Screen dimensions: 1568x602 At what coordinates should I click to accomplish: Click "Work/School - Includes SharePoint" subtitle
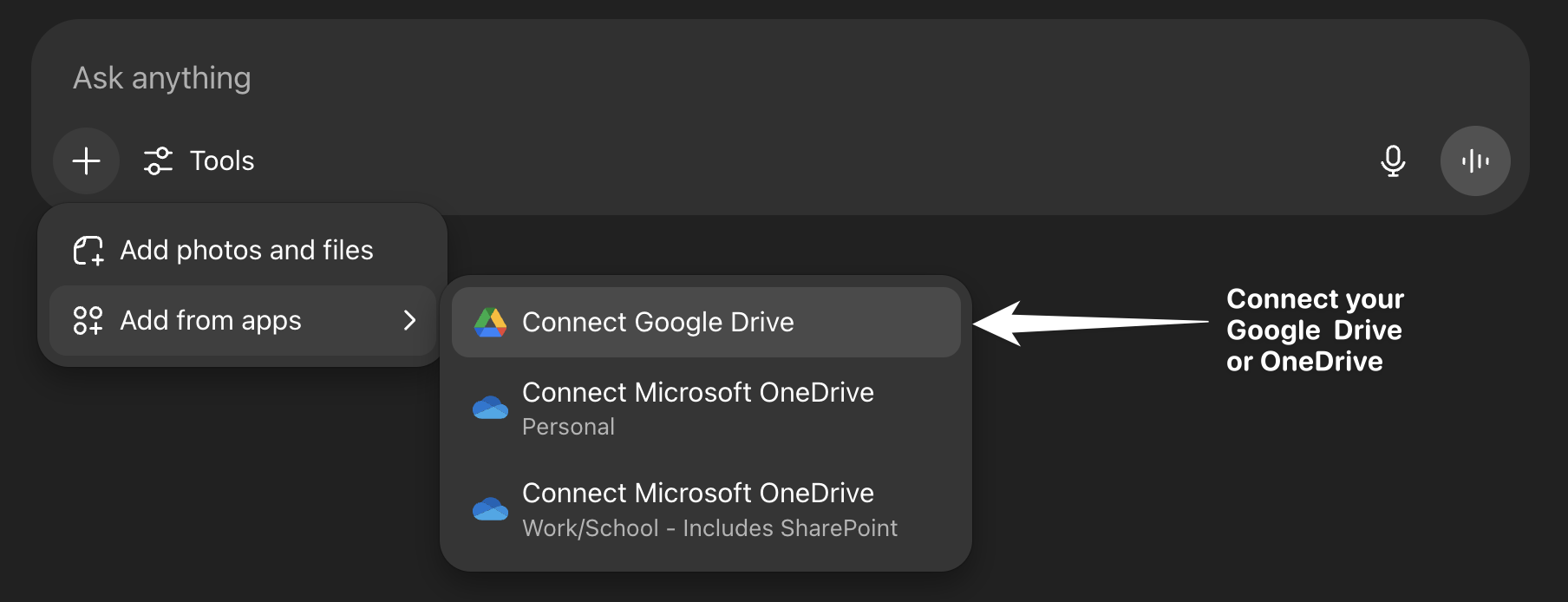pyautogui.click(x=709, y=528)
